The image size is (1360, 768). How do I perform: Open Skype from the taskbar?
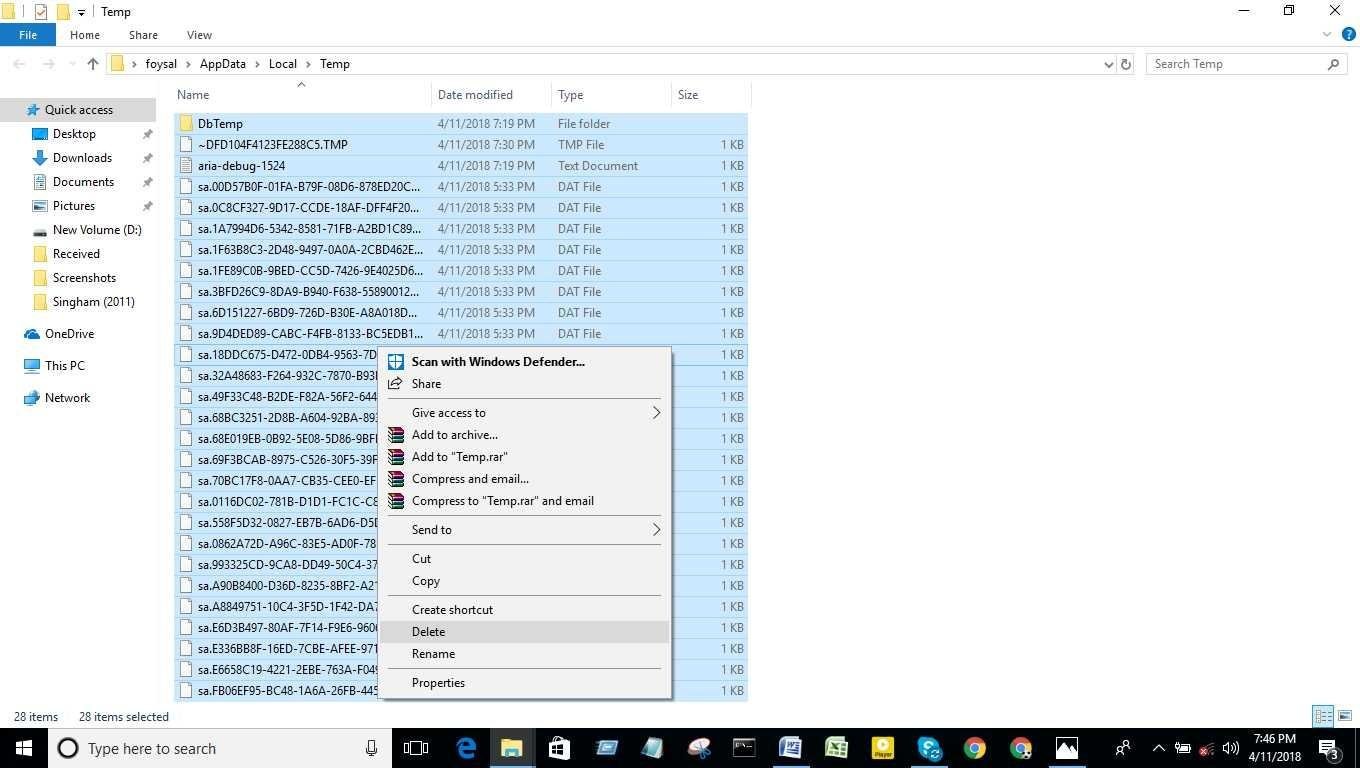point(928,748)
